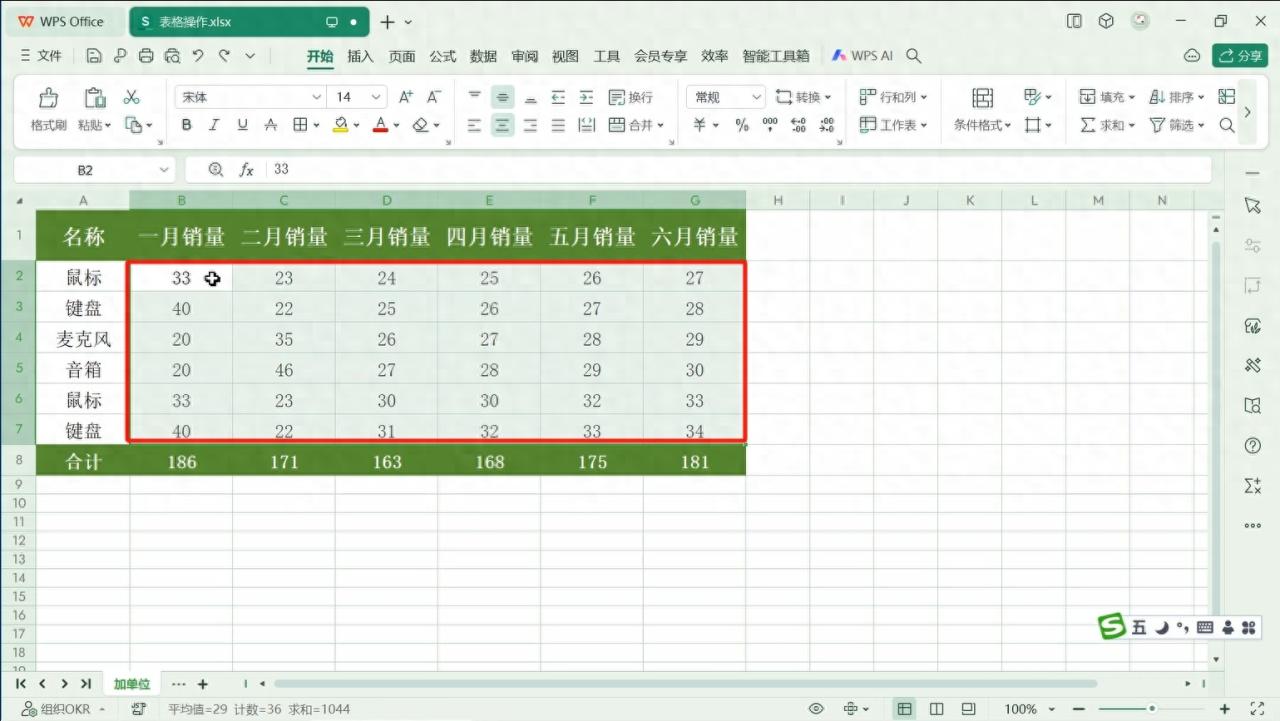Click the Print icon in quick access bar
1280x721 pixels.
tap(146, 56)
